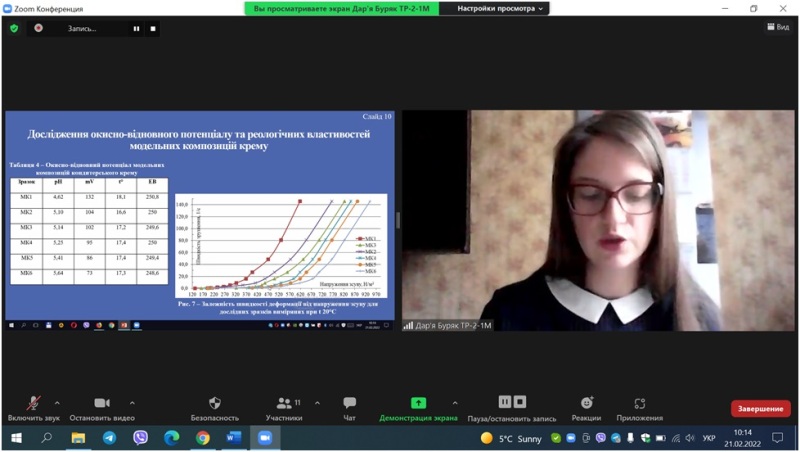Stop recording with top-left square button
Viewport: 800px width, 452px height.
[153, 29]
